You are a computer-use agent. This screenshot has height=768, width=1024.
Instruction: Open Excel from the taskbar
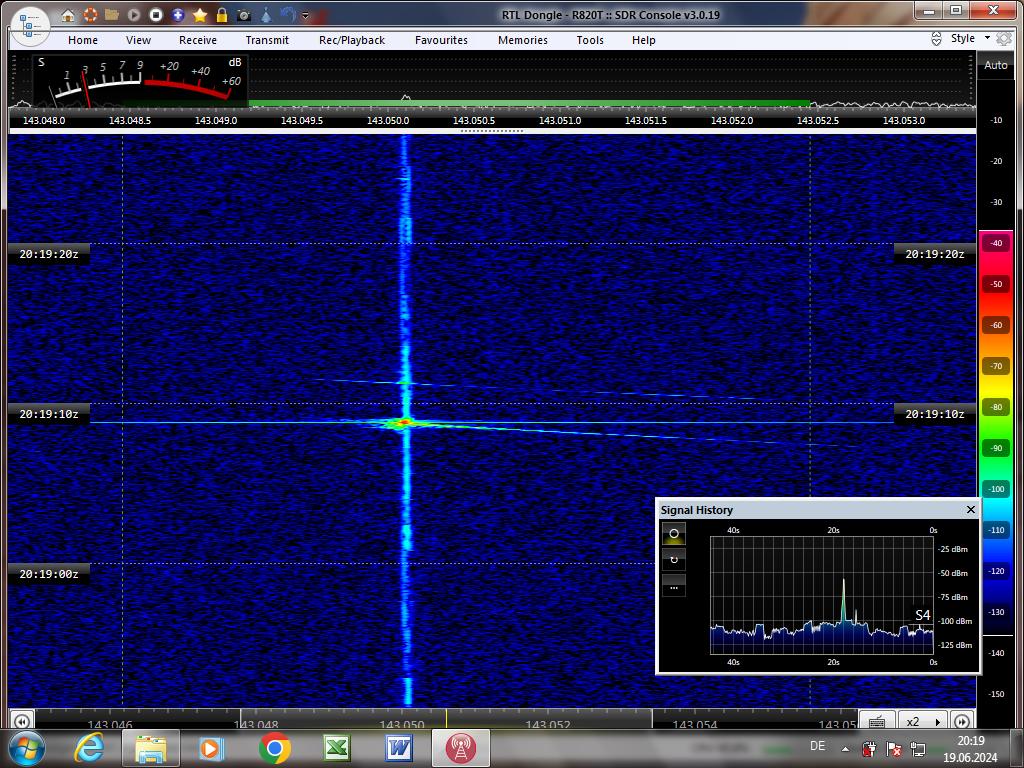coord(337,748)
